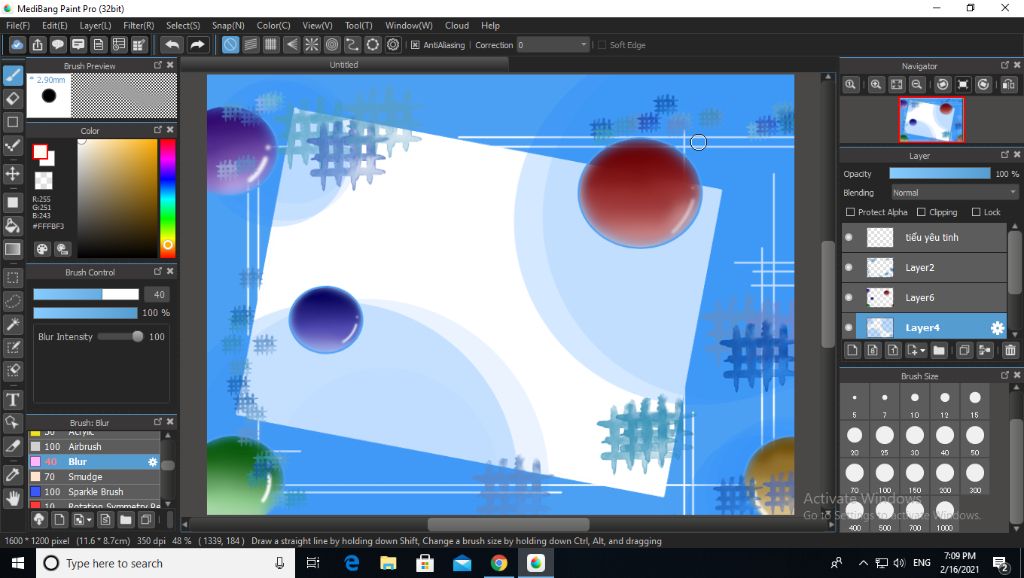Screen dimensions: 1024x578
Task: Open Blur brush settings gear
Action: 153,462
